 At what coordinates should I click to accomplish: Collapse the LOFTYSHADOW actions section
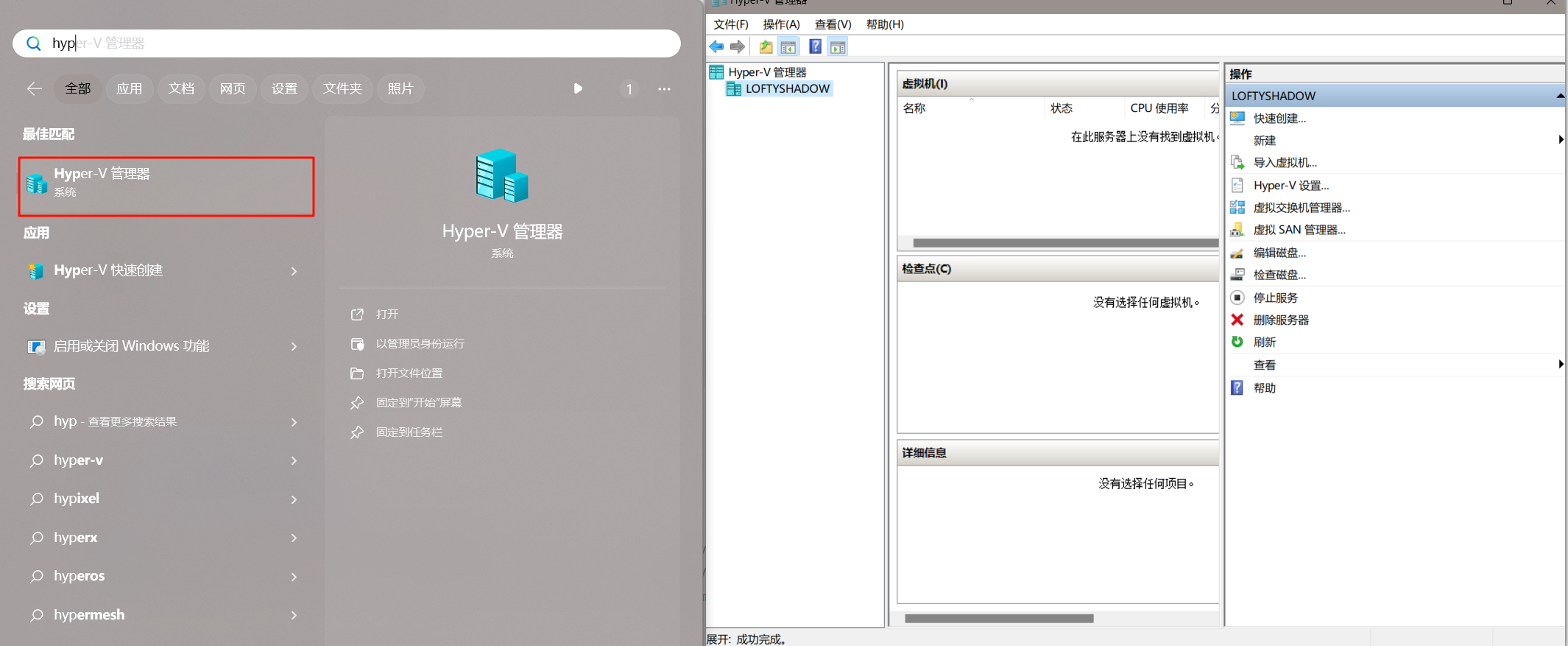pos(1559,96)
